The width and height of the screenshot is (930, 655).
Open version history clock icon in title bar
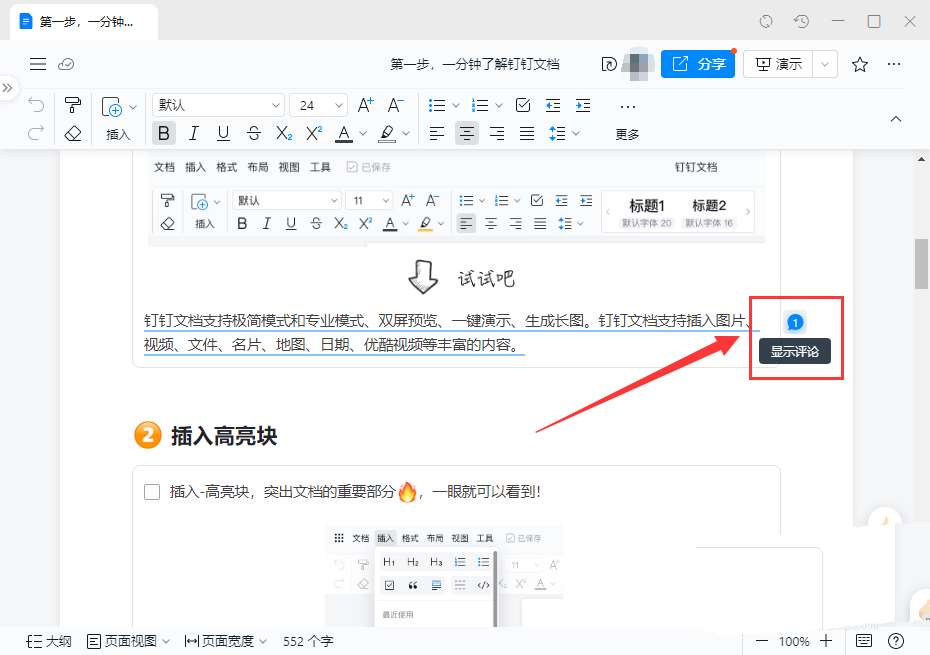coord(801,21)
